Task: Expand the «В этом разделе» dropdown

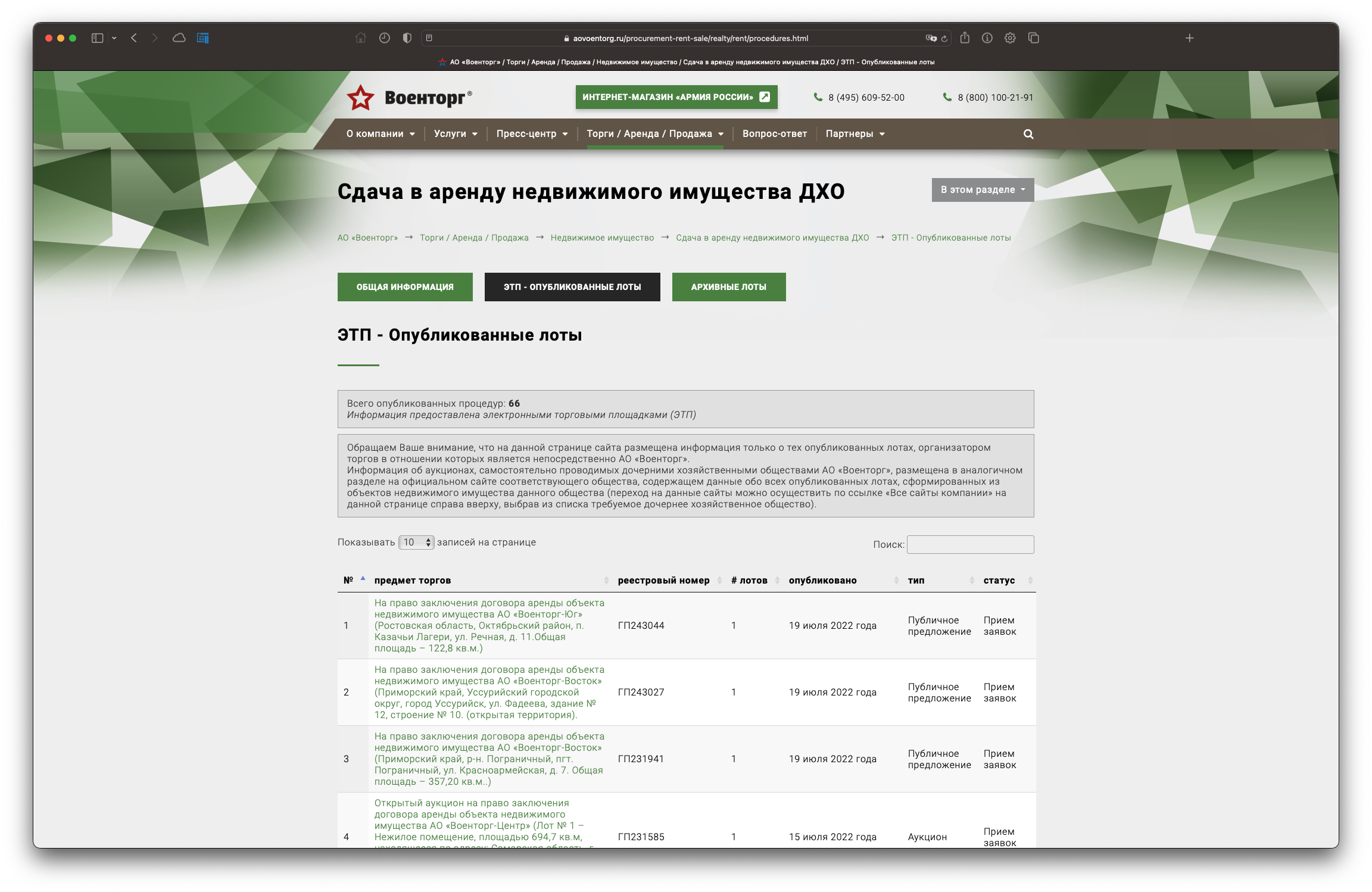Action: click(x=983, y=190)
